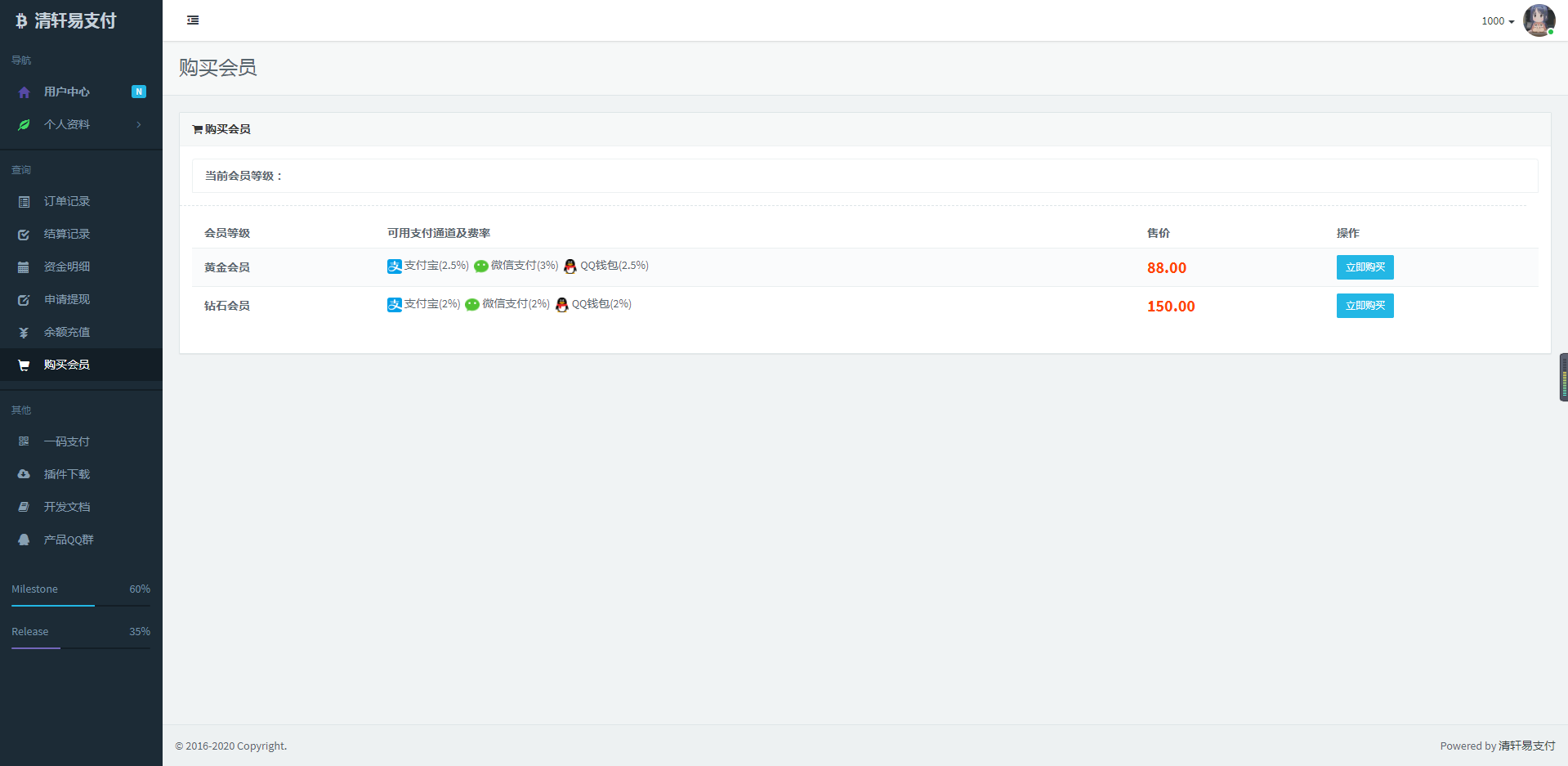Open 结算记录 in the sidebar
Viewport: 1568px width, 766px height.
[x=67, y=234]
